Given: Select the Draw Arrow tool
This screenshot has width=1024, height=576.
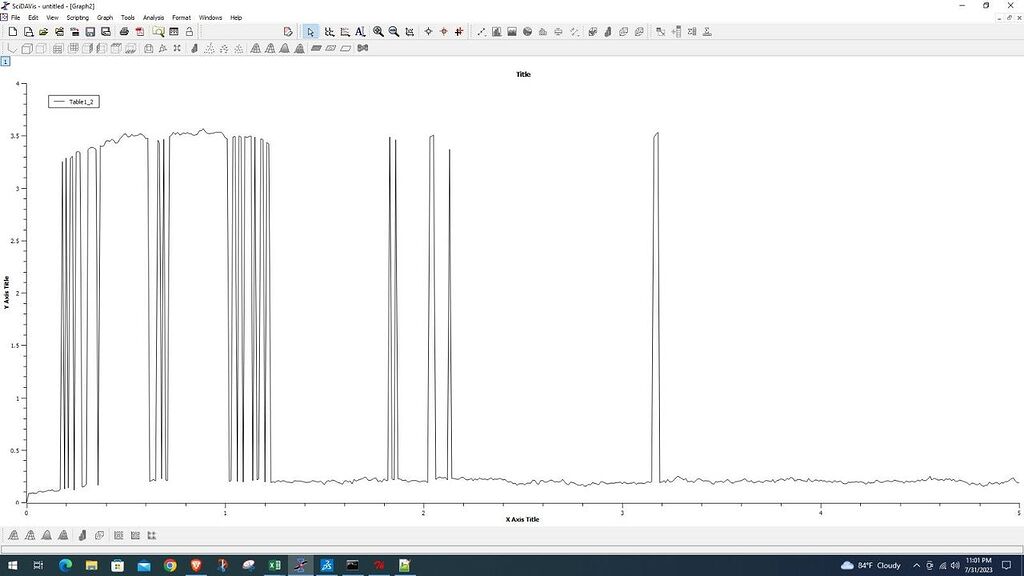Looking at the screenshot, I should tap(481, 31).
